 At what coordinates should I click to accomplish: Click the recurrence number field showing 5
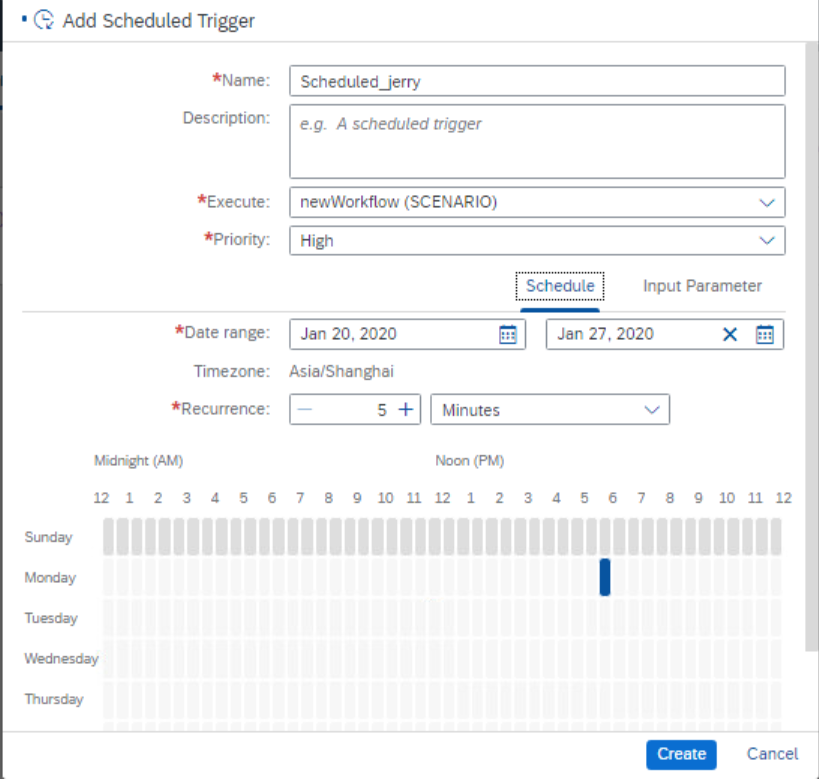click(355, 410)
